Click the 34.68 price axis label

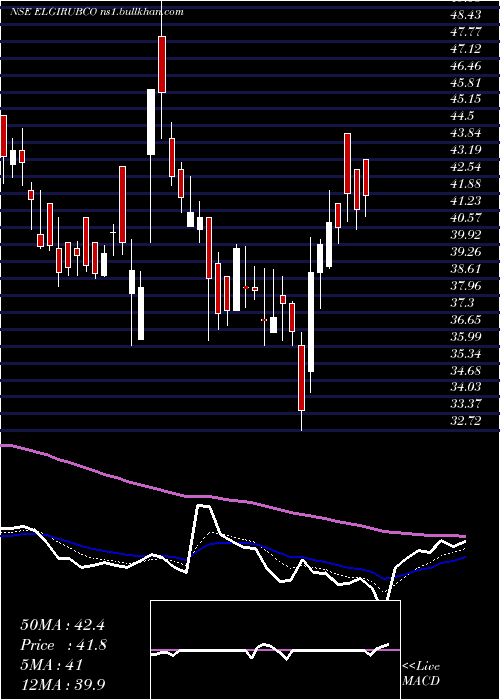467,370
